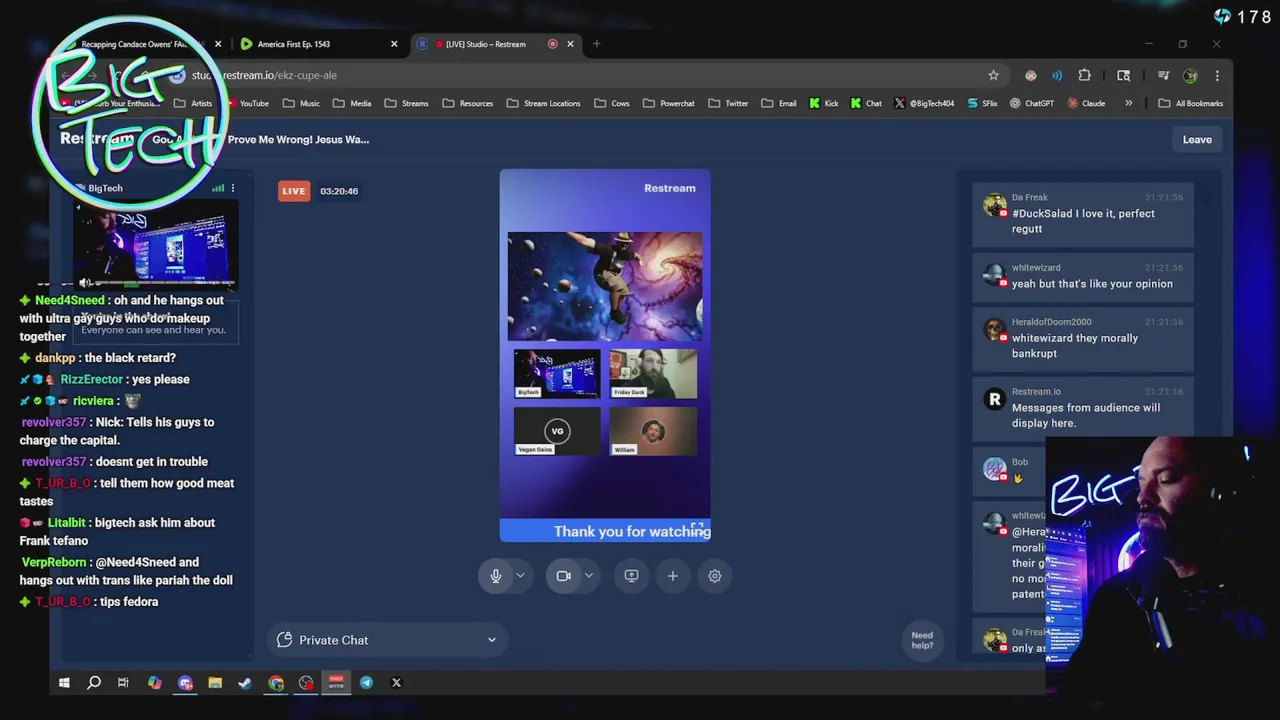Open the @BigTech404 X bookmark
Image resolution: width=1280 pixels, height=720 pixels.
point(924,103)
